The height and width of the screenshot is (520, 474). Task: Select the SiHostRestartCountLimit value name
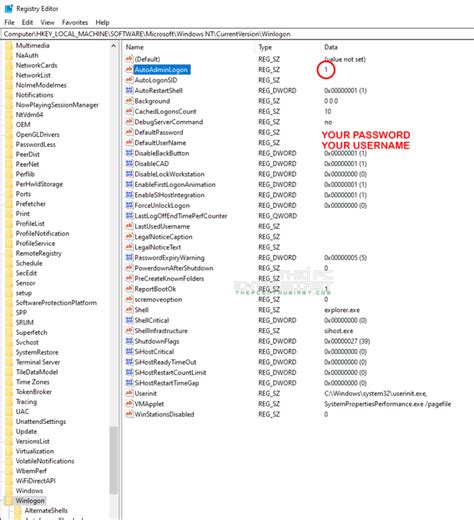[170, 372]
